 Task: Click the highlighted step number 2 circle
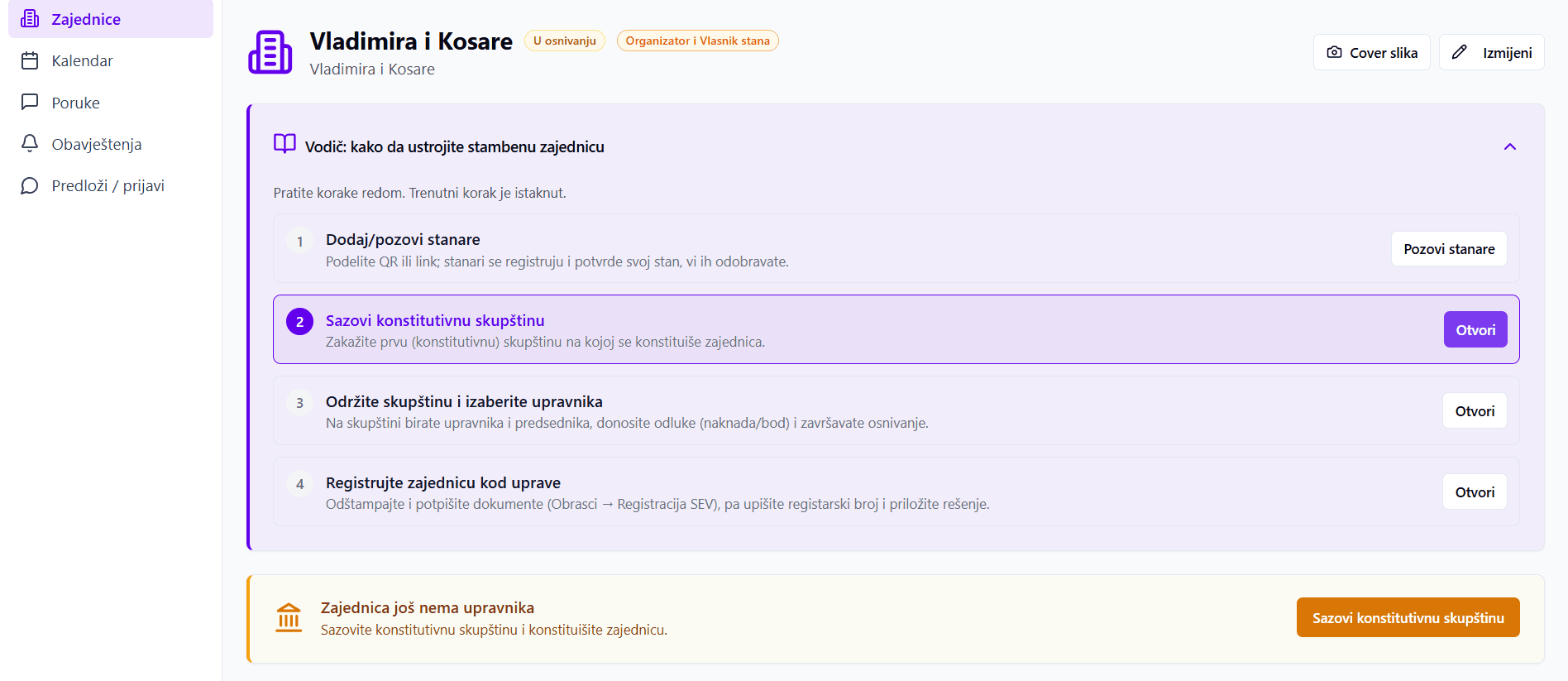299,322
